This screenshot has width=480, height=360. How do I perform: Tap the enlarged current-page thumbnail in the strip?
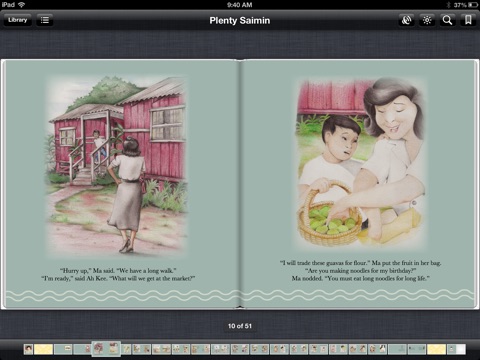[106, 349]
